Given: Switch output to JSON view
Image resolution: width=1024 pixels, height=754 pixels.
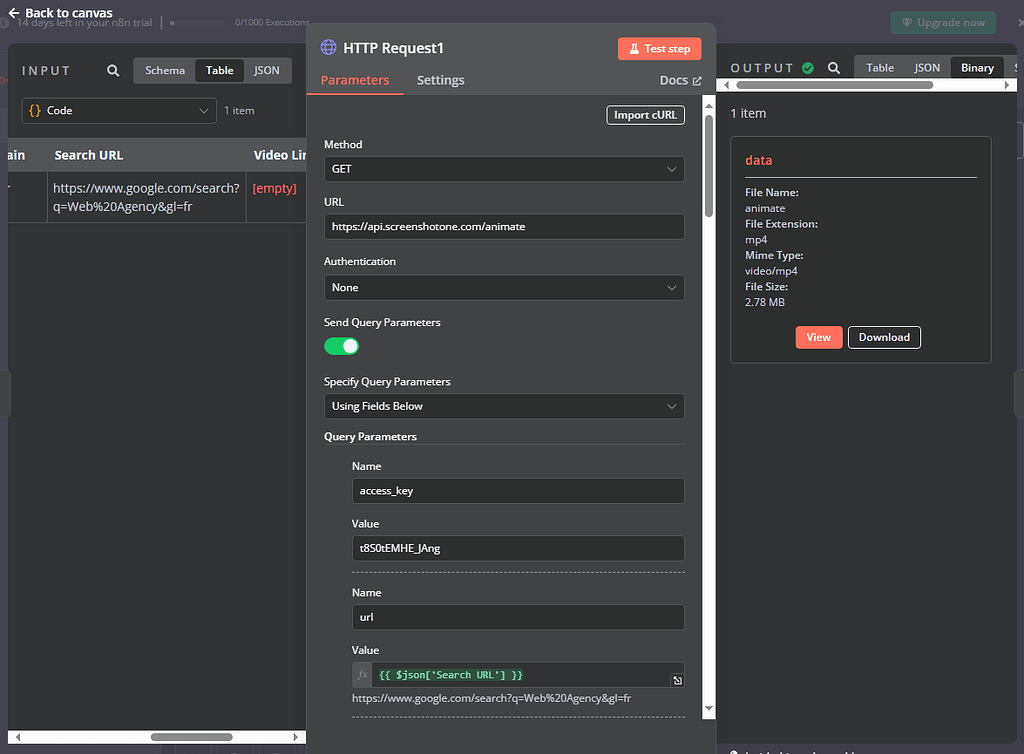Looking at the screenshot, I should pos(927,68).
